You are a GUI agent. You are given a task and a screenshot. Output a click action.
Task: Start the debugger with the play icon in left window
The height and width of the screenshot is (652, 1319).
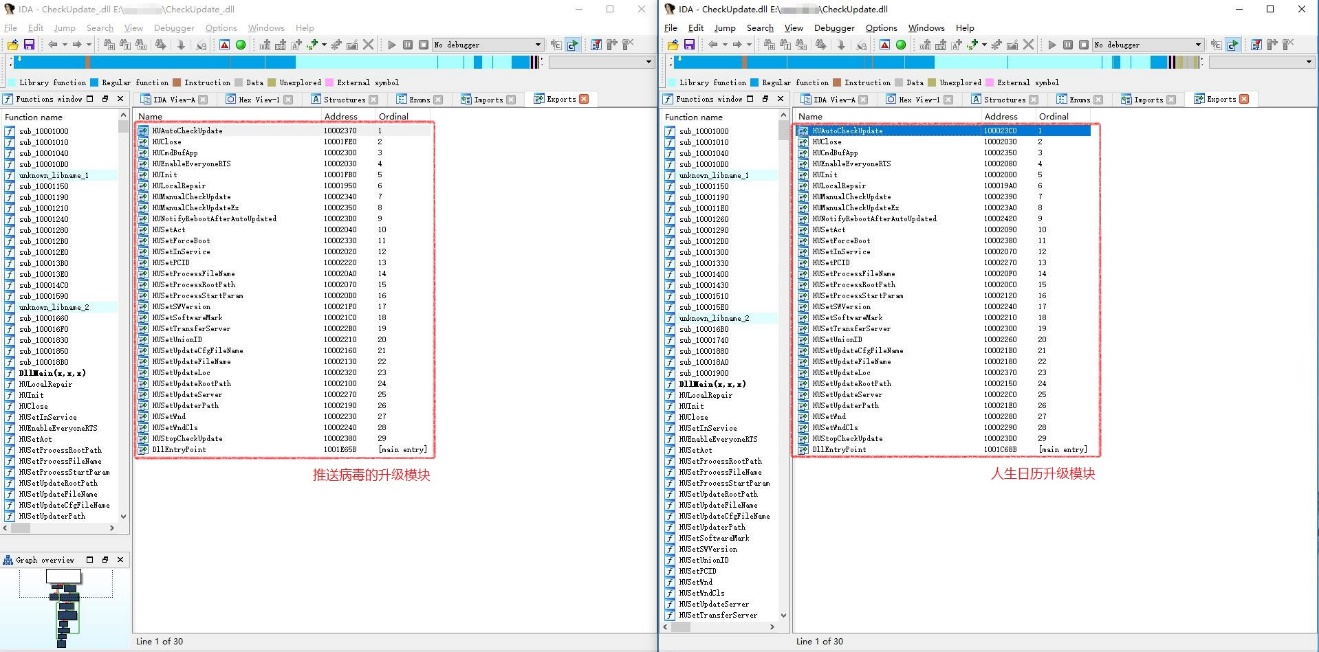(392, 45)
